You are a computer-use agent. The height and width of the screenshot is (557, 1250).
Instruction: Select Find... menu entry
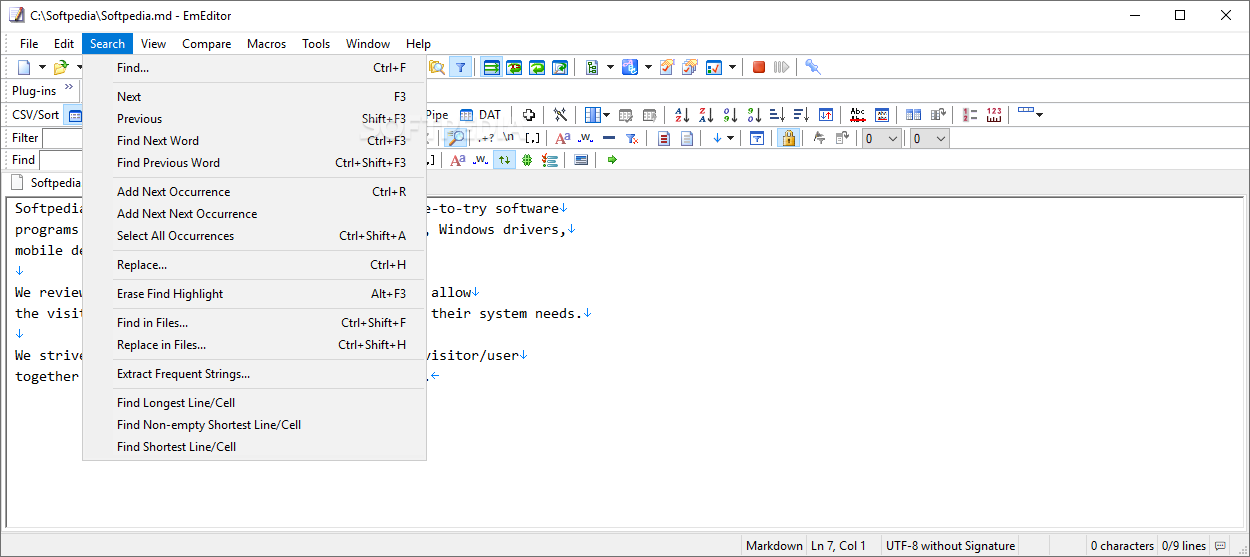click(255, 68)
